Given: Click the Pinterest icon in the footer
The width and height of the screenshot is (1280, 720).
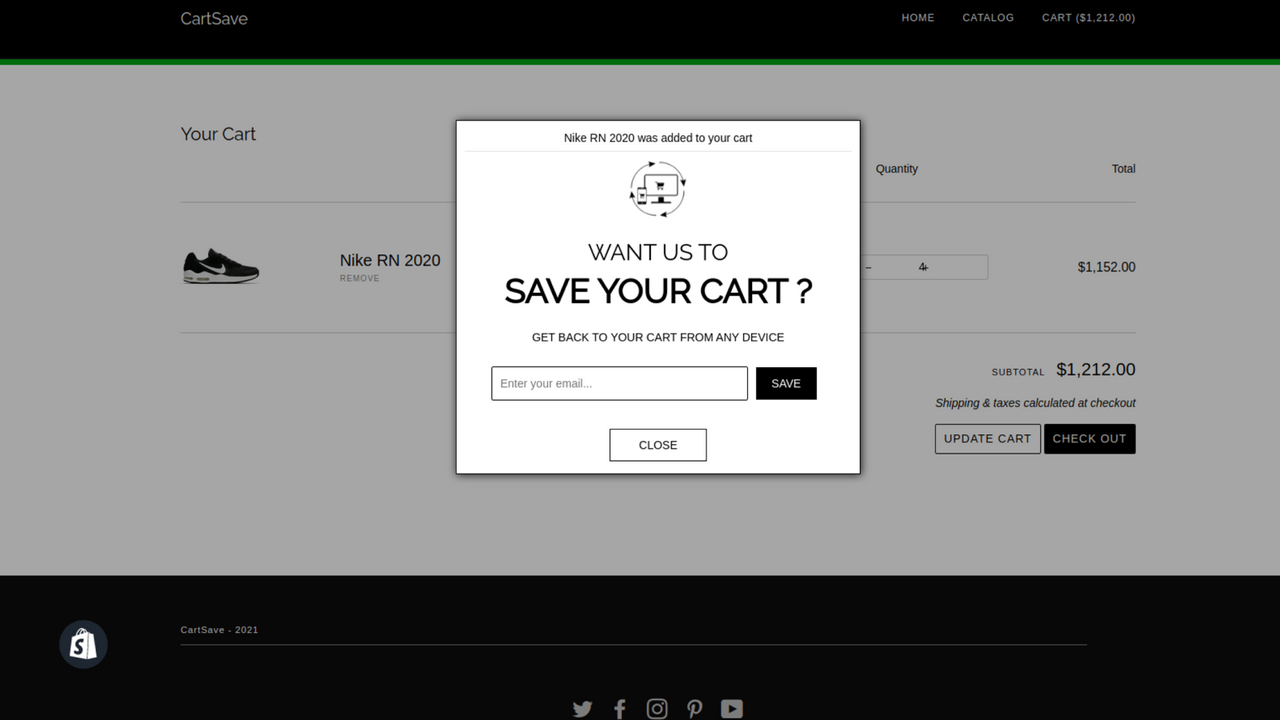Looking at the screenshot, I should tap(694, 708).
